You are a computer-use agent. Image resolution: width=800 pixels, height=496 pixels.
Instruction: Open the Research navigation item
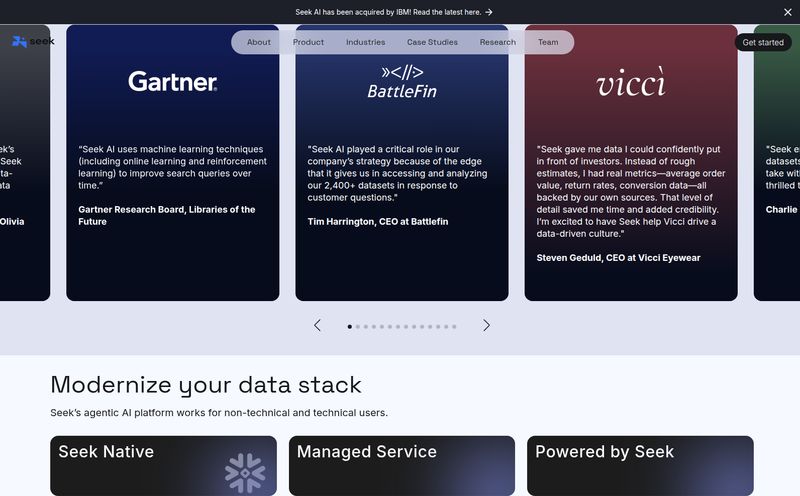coord(497,42)
